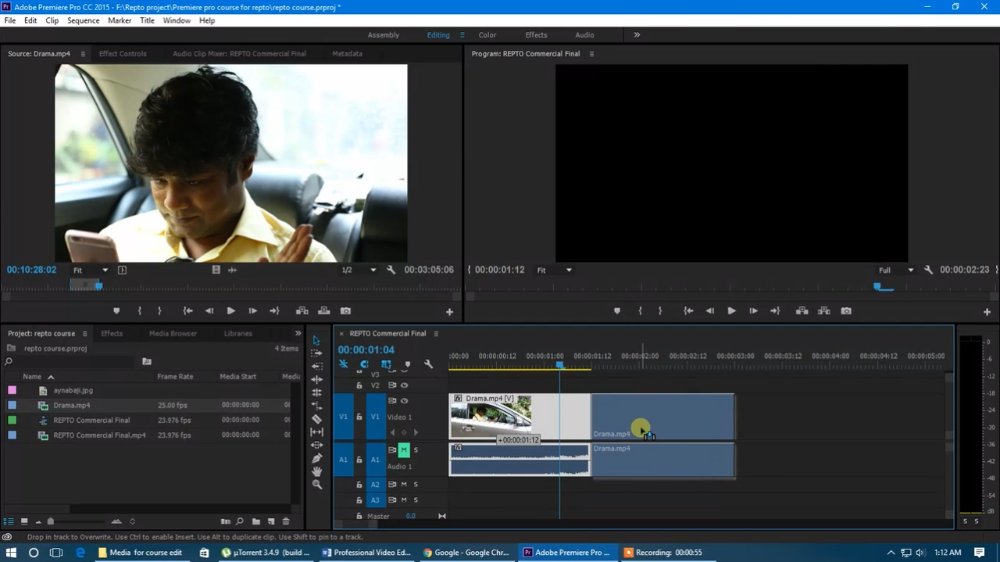
Task: Delete selected item with trash icon
Action: pos(286,521)
